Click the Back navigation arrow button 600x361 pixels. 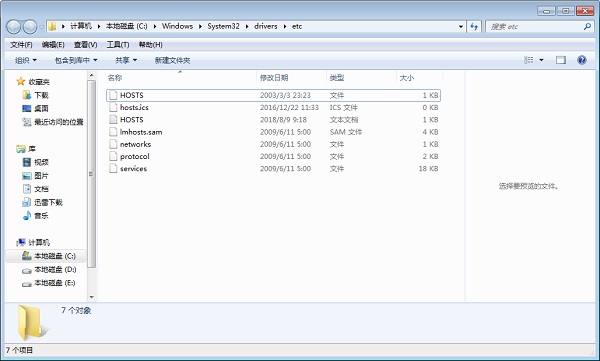pyautogui.click(x=13, y=27)
